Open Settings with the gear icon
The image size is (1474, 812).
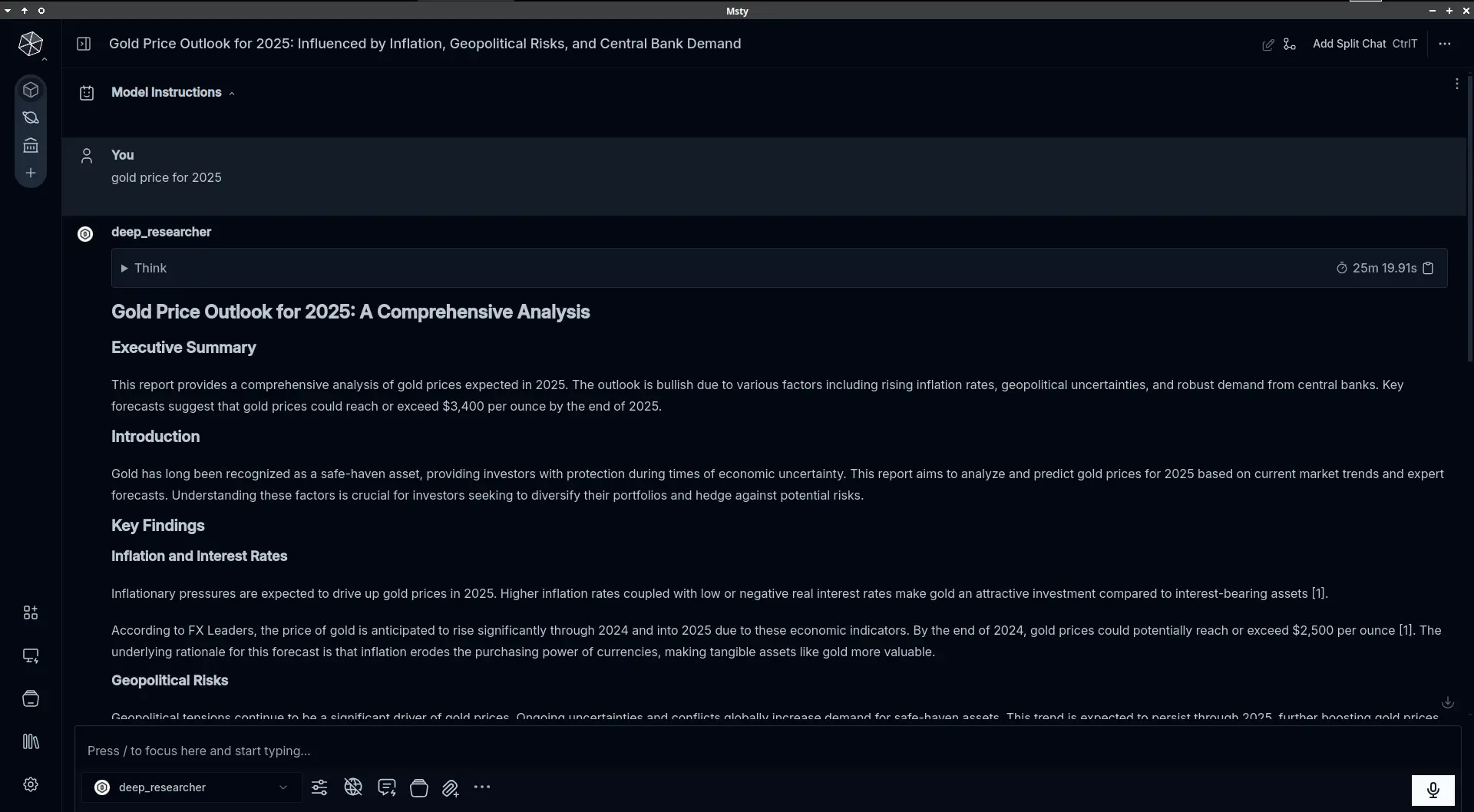click(x=31, y=784)
